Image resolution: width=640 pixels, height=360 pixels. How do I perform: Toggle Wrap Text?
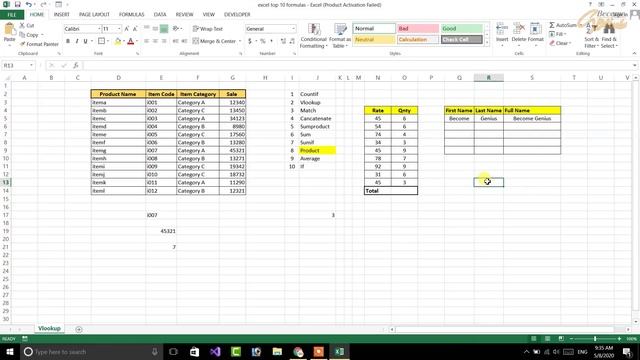pyautogui.click(x=208, y=29)
